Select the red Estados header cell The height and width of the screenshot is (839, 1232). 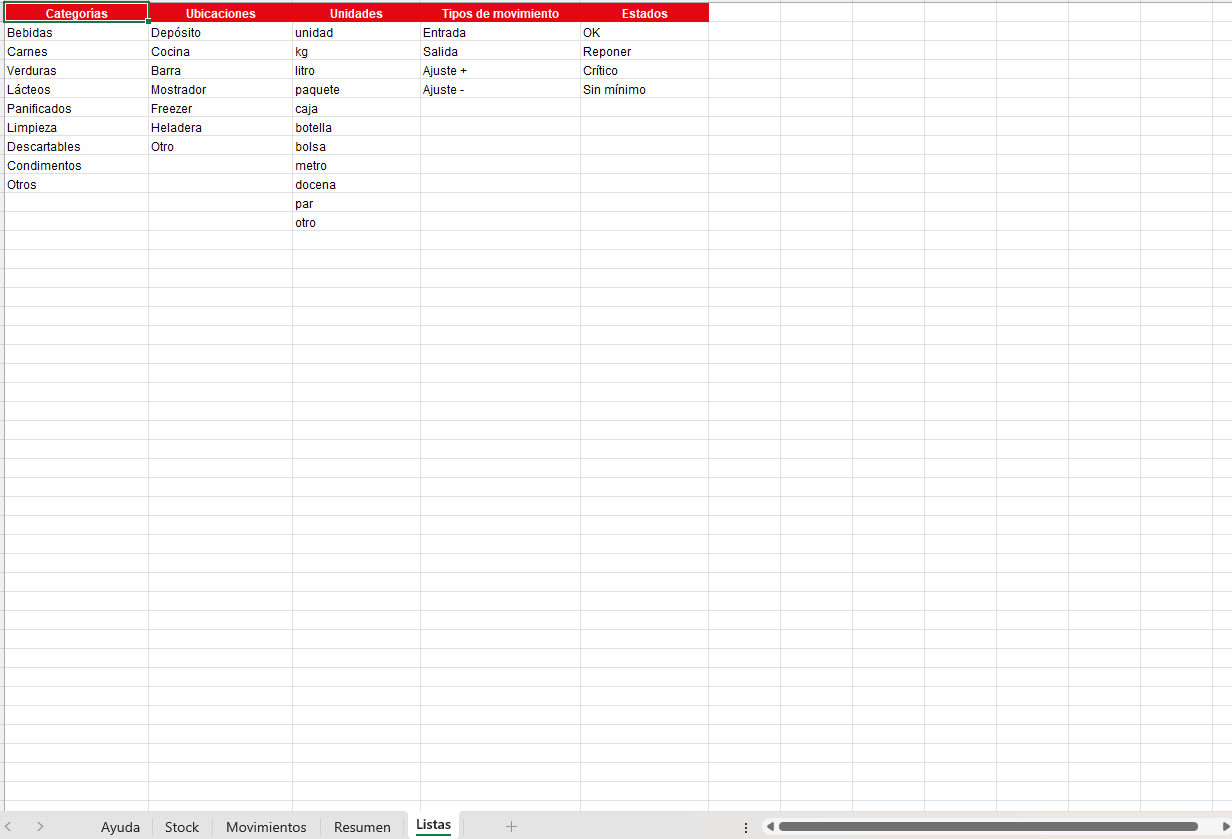pyautogui.click(x=644, y=13)
